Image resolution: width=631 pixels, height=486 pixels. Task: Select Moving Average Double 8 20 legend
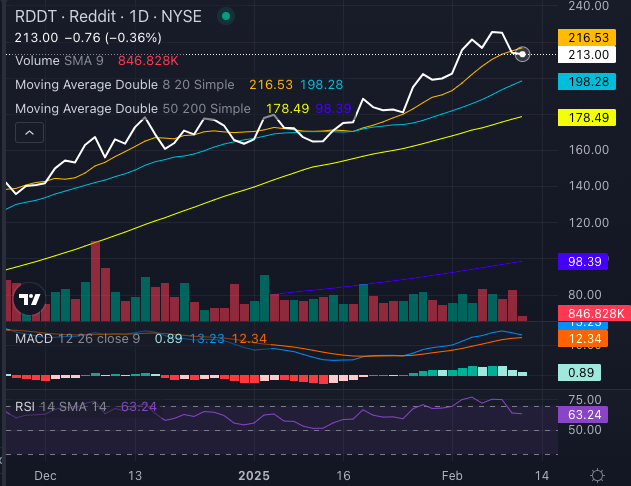tap(124, 84)
